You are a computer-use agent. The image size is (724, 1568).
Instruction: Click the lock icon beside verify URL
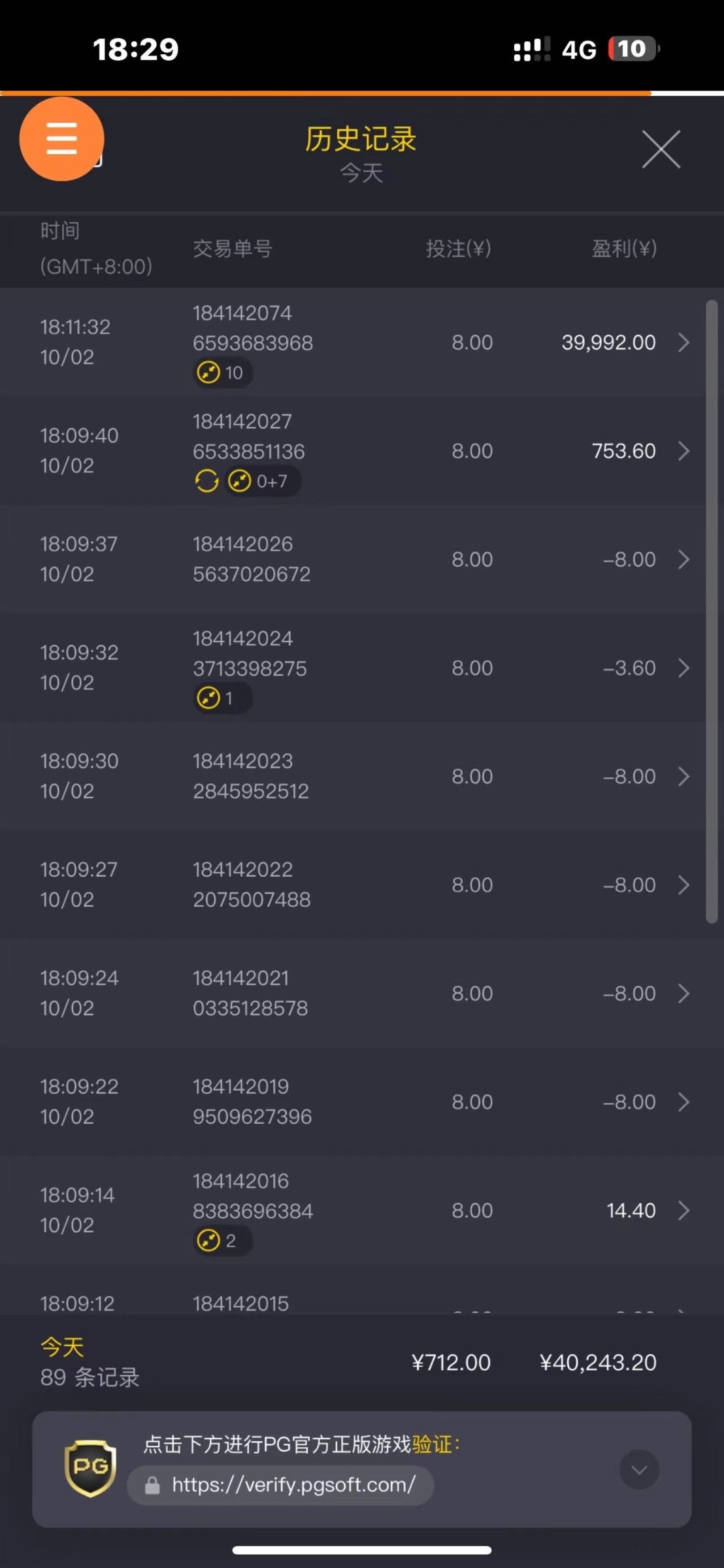(x=152, y=1485)
